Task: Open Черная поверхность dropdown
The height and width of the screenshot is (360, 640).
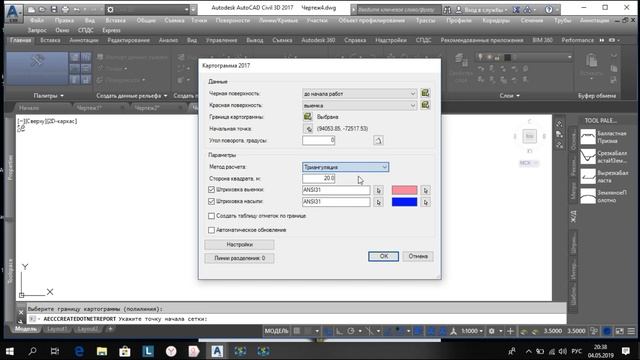Action: (359, 93)
